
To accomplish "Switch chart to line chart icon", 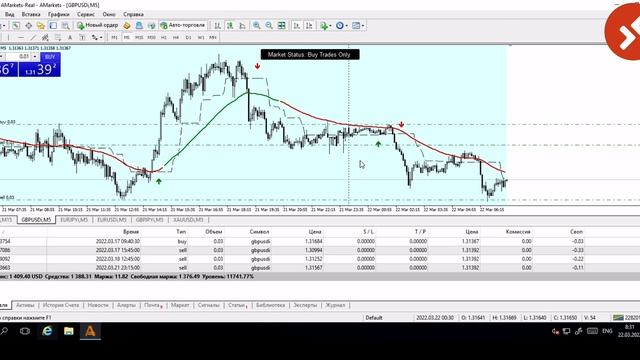I will pos(242,25).
